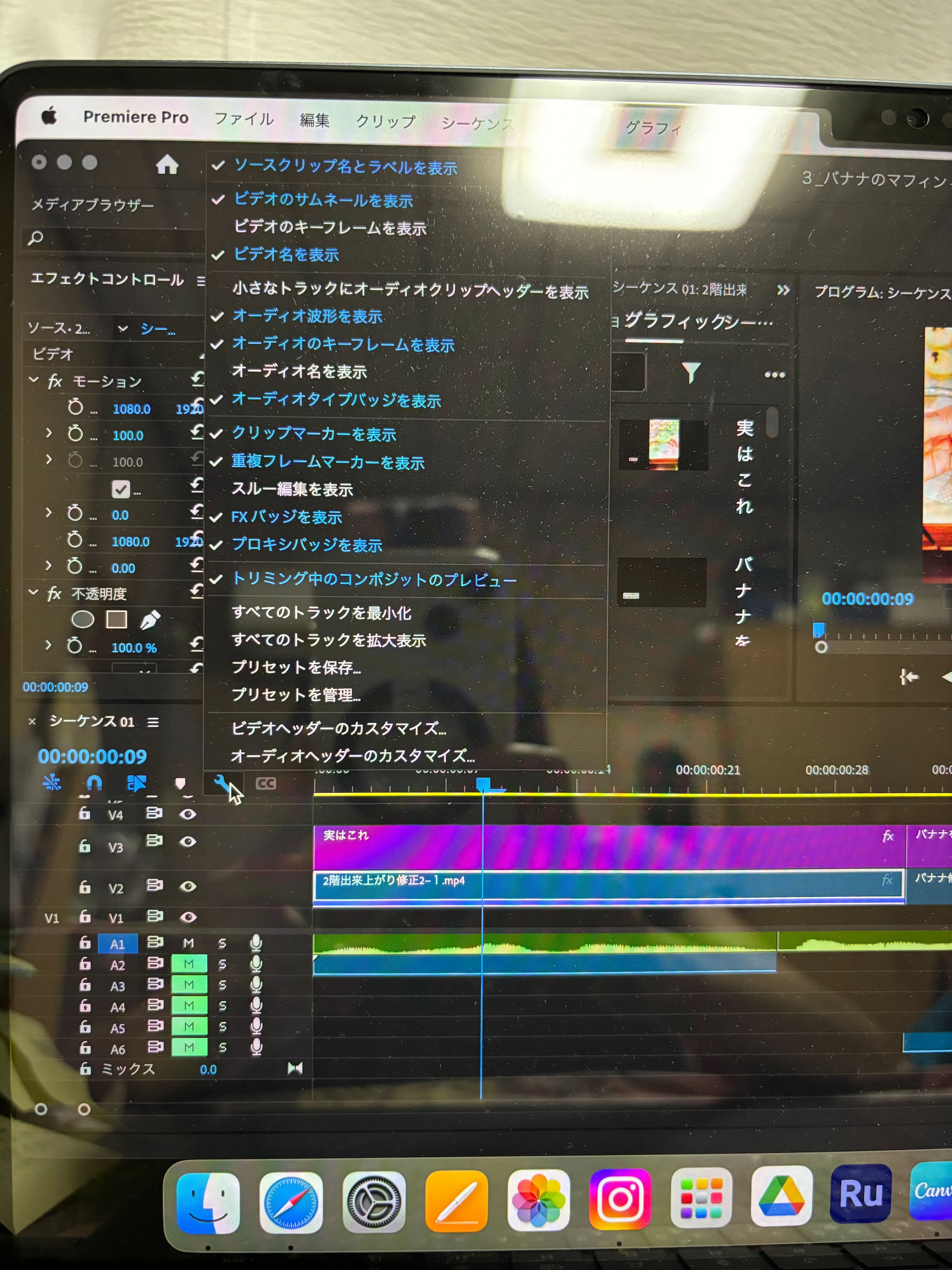Collapse the Motion (モーション) effect section
952x1270 pixels.
(34, 380)
